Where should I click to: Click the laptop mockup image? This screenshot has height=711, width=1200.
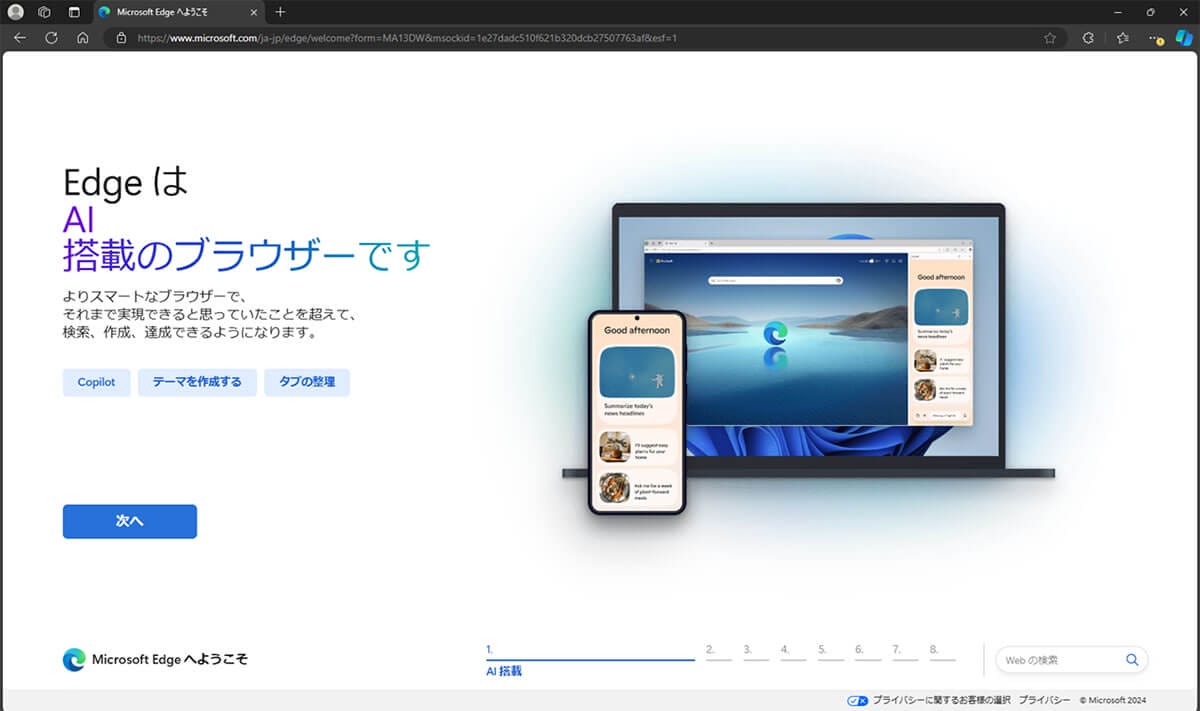coord(808,340)
